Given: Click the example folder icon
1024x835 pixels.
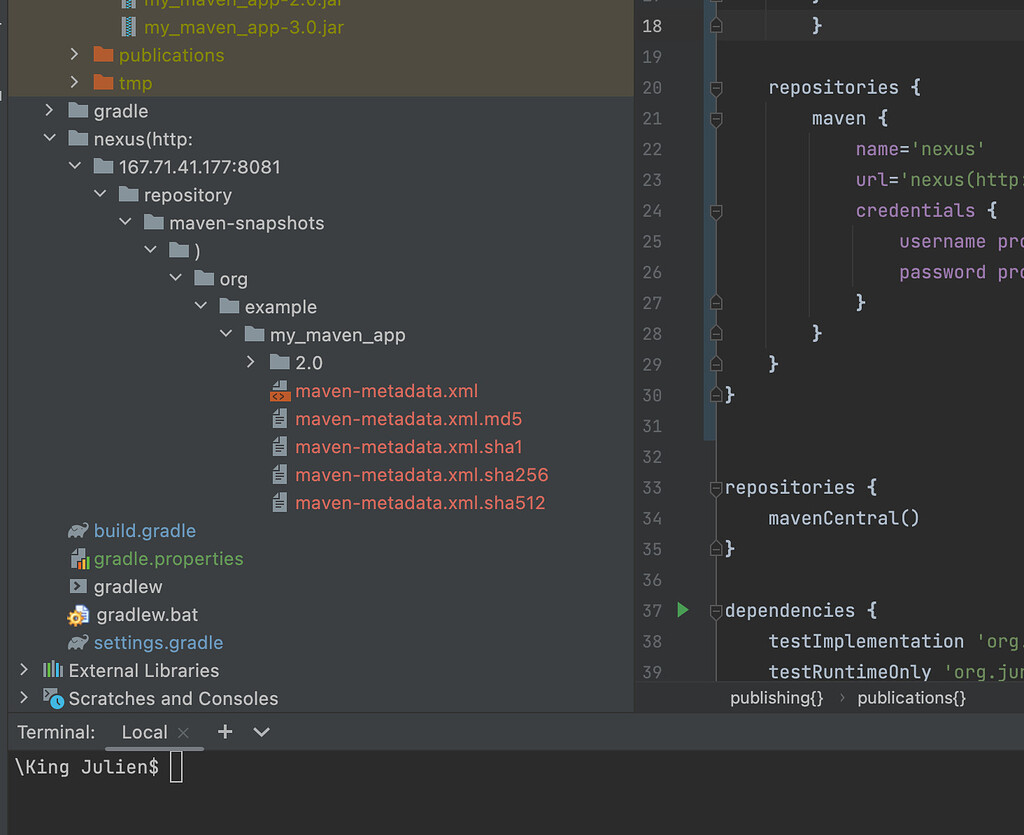Looking at the screenshot, I should point(229,306).
